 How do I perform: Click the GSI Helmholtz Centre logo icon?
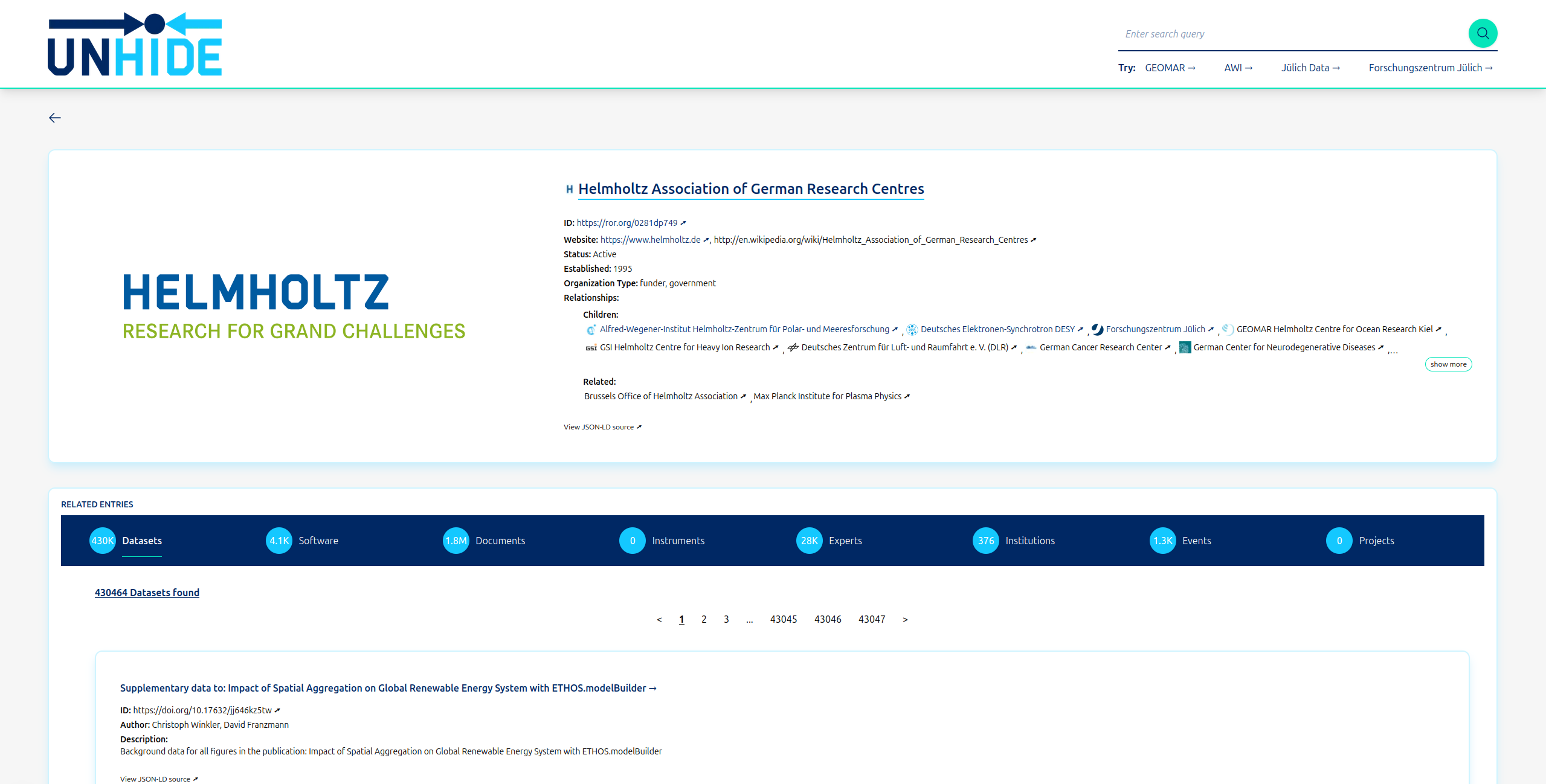click(x=591, y=347)
